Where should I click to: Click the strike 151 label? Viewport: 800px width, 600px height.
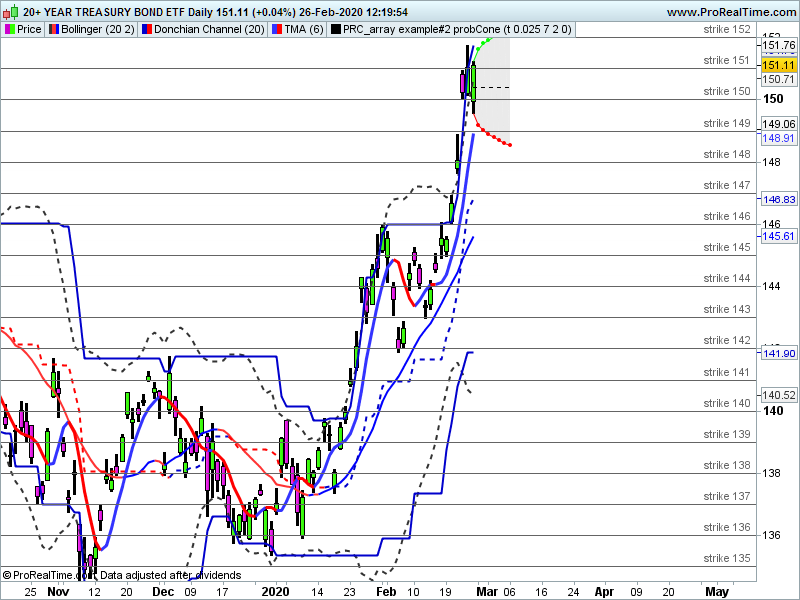(727, 60)
